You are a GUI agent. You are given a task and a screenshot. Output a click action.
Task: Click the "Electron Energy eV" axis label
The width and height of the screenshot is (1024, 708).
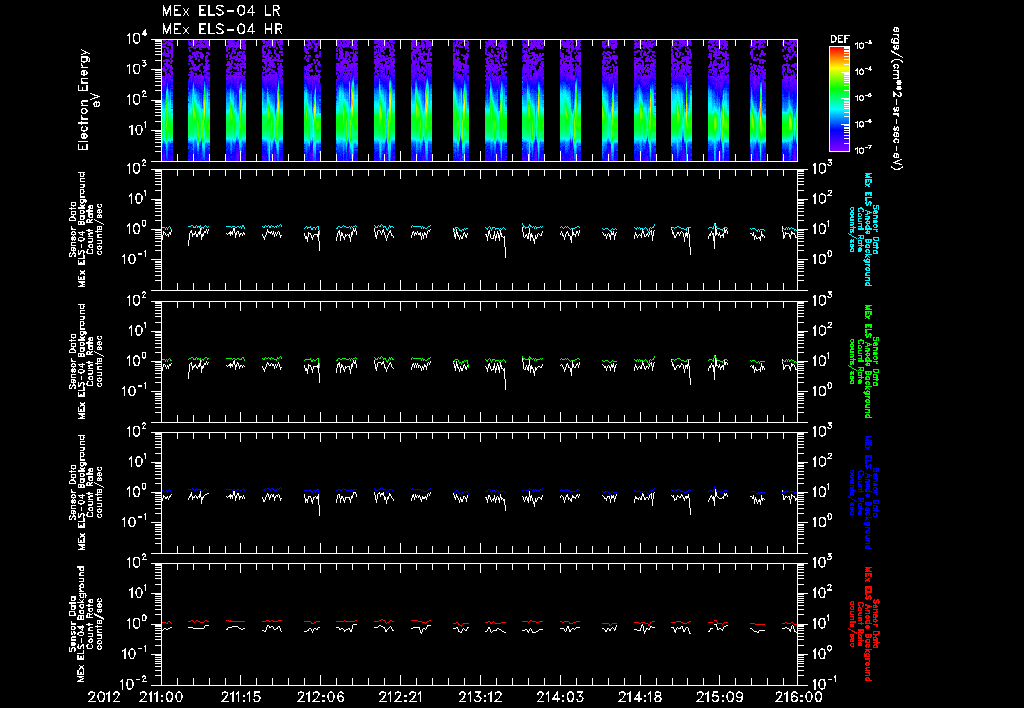[88, 100]
